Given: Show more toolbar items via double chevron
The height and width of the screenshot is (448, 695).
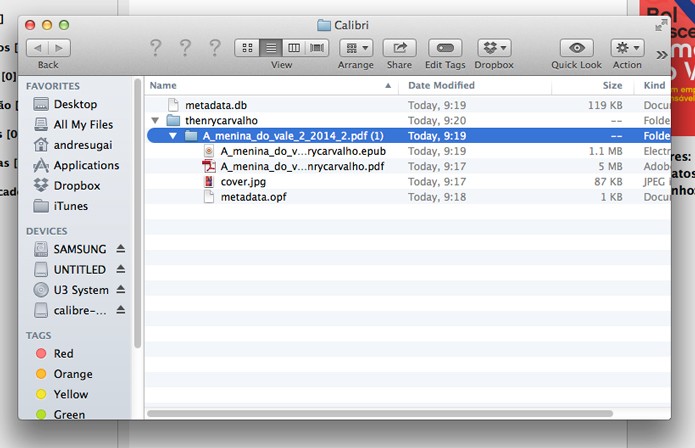Looking at the screenshot, I should [x=662, y=55].
